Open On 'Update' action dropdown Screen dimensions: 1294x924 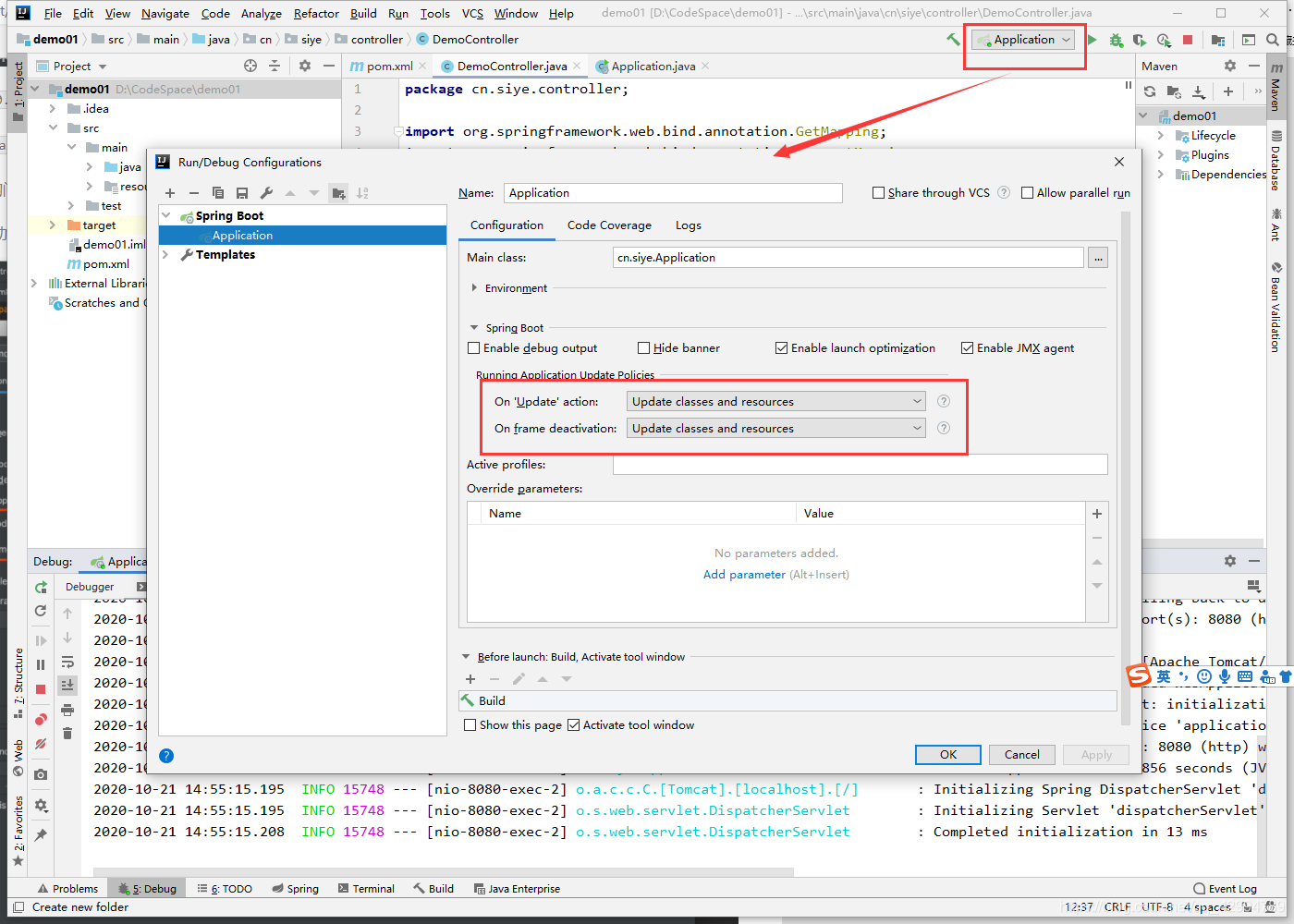click(x=776, y=401)
